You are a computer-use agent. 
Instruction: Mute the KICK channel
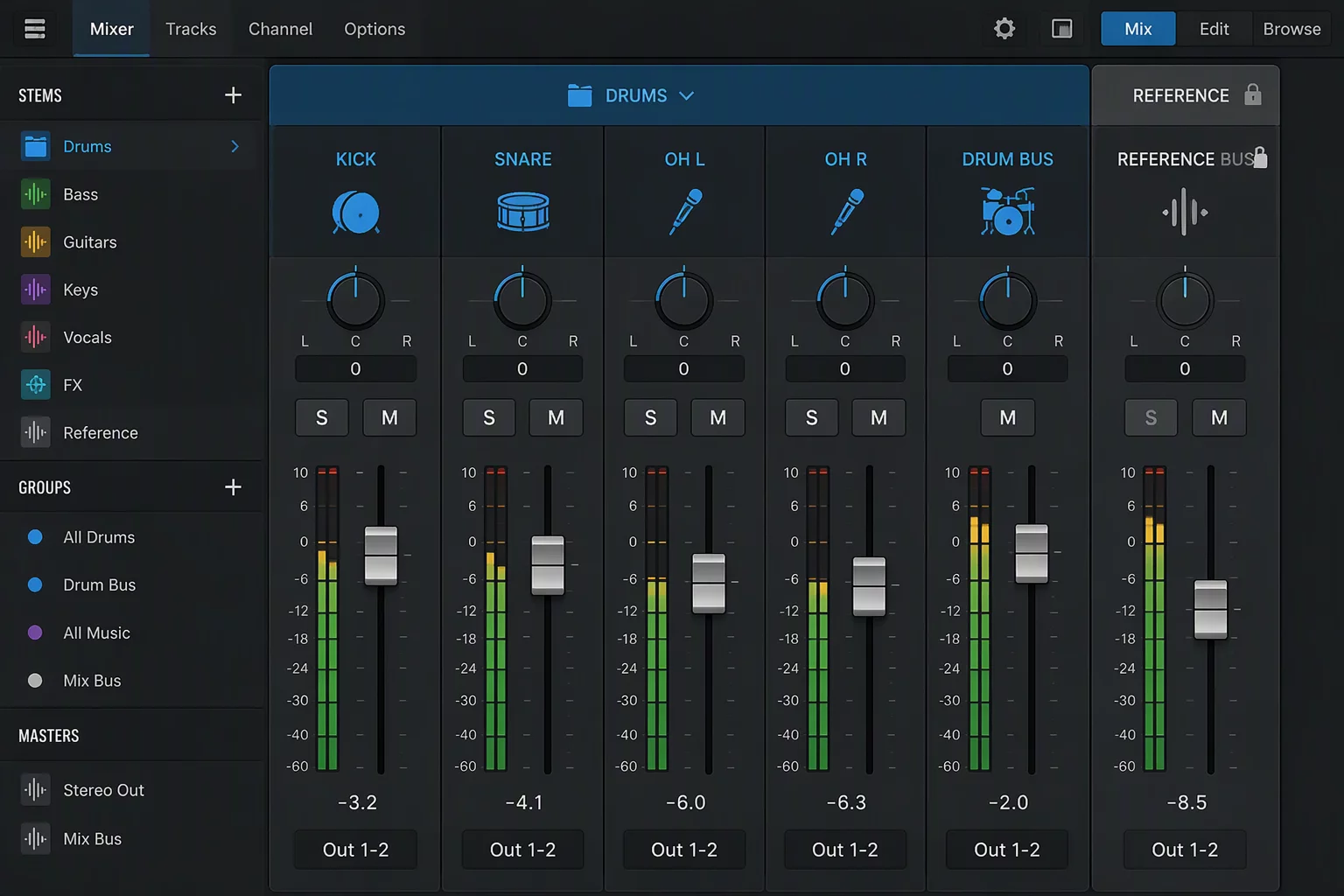pos(389,418)
